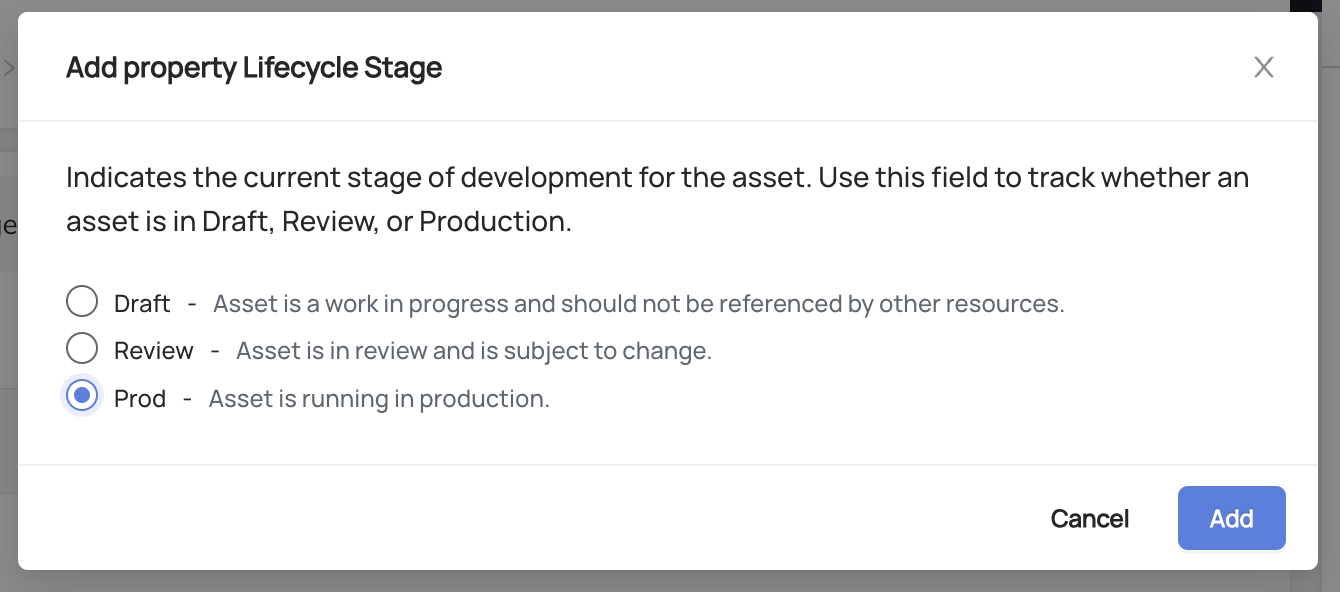The width and height of the screenshot is (1340, 592).
Task: Click the dash separator after Draft
Action: pos(192,303)
